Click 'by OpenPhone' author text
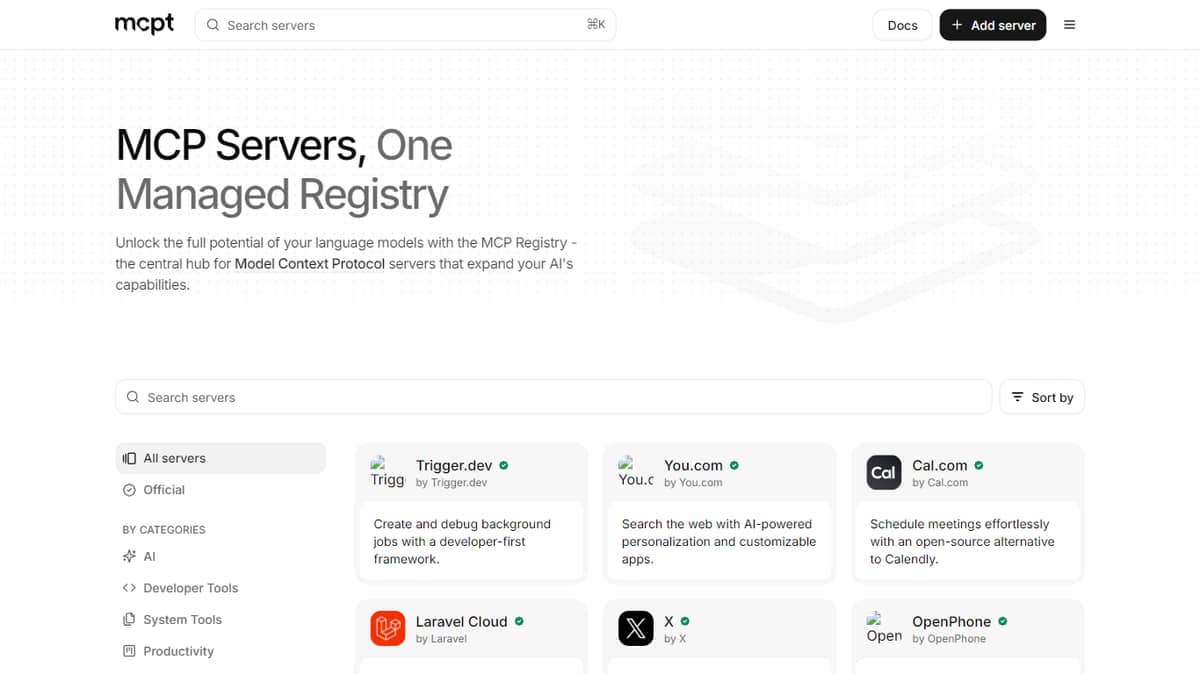The height and width of the screenshot is (674, 1200). [949, 639]
